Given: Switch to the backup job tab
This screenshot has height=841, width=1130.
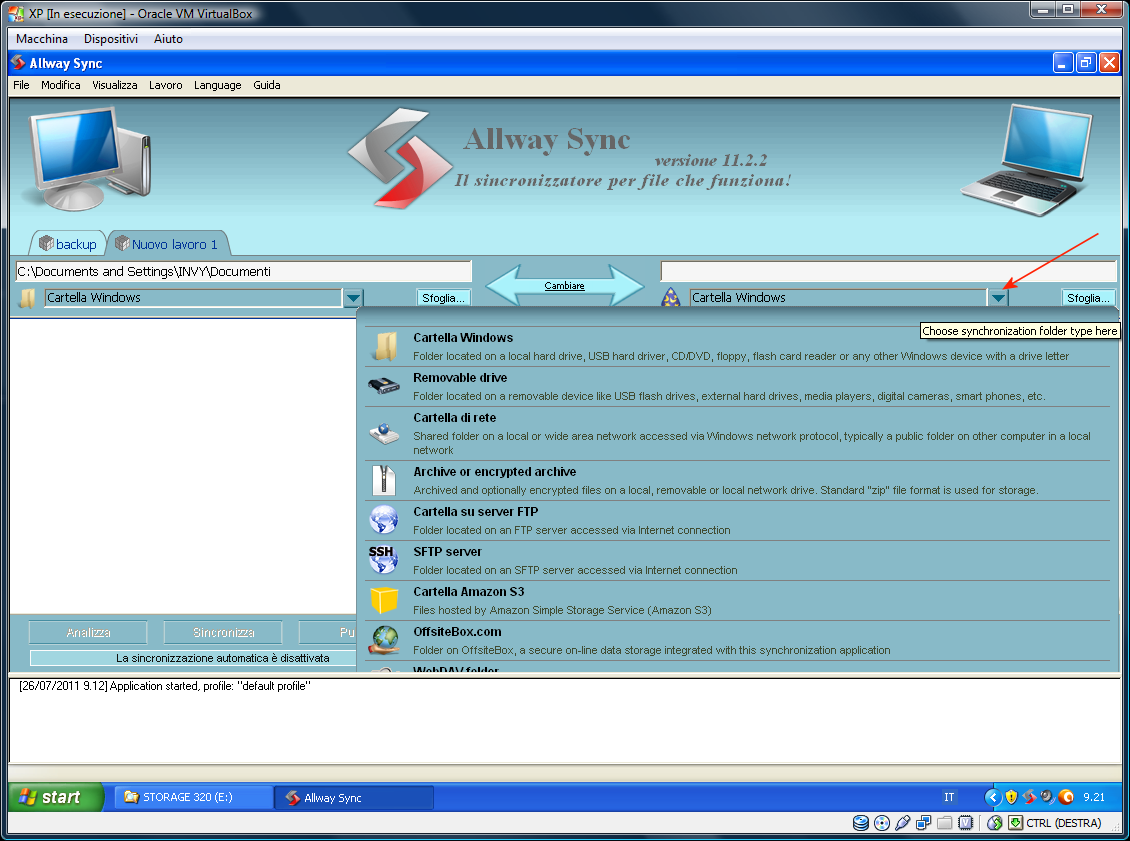Looking at the screenshot, I should click(68, 244).
